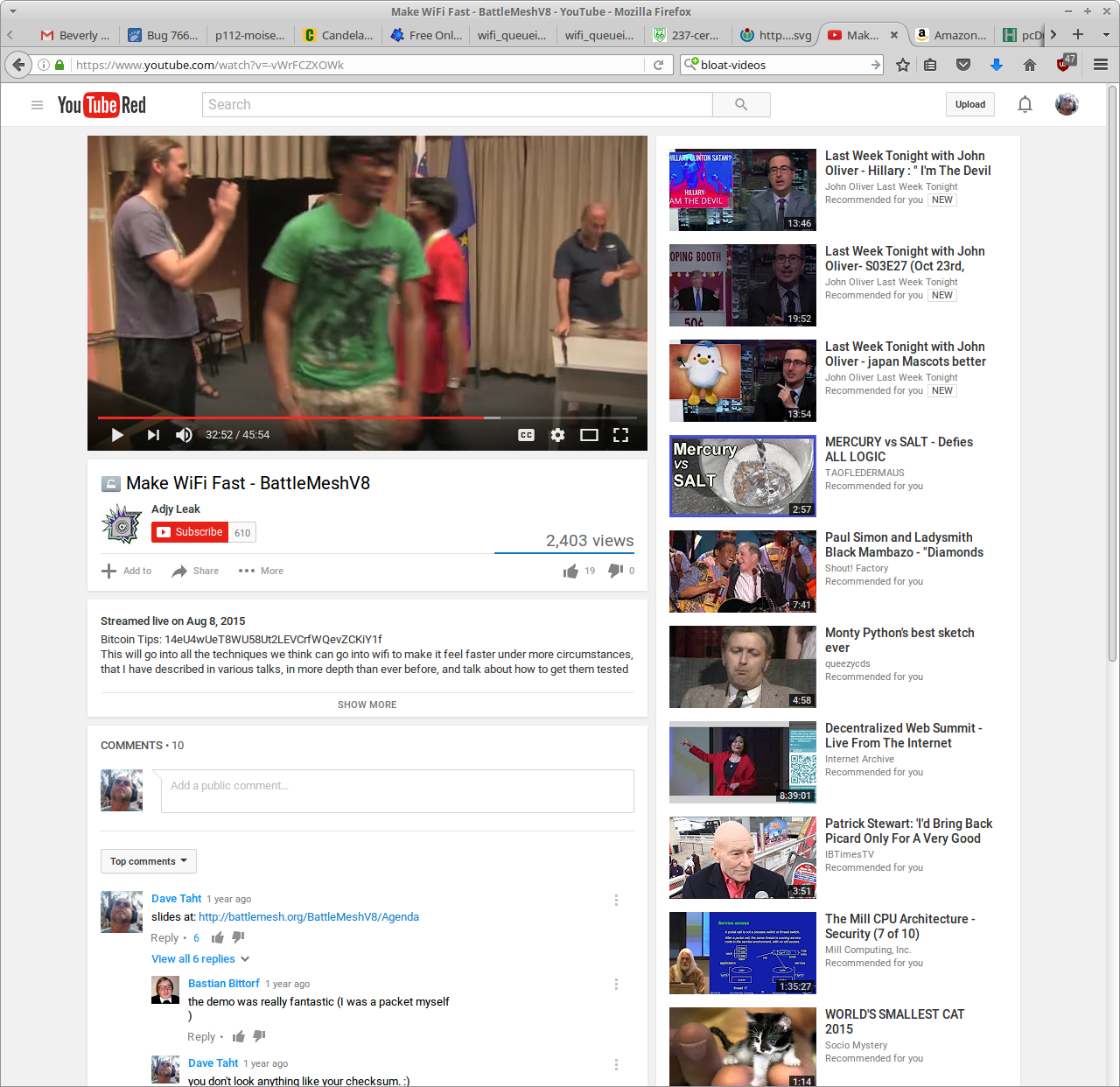Mute the video volume speaker icon
The height and width of the screenshot is (1087, 1120).
184,435
